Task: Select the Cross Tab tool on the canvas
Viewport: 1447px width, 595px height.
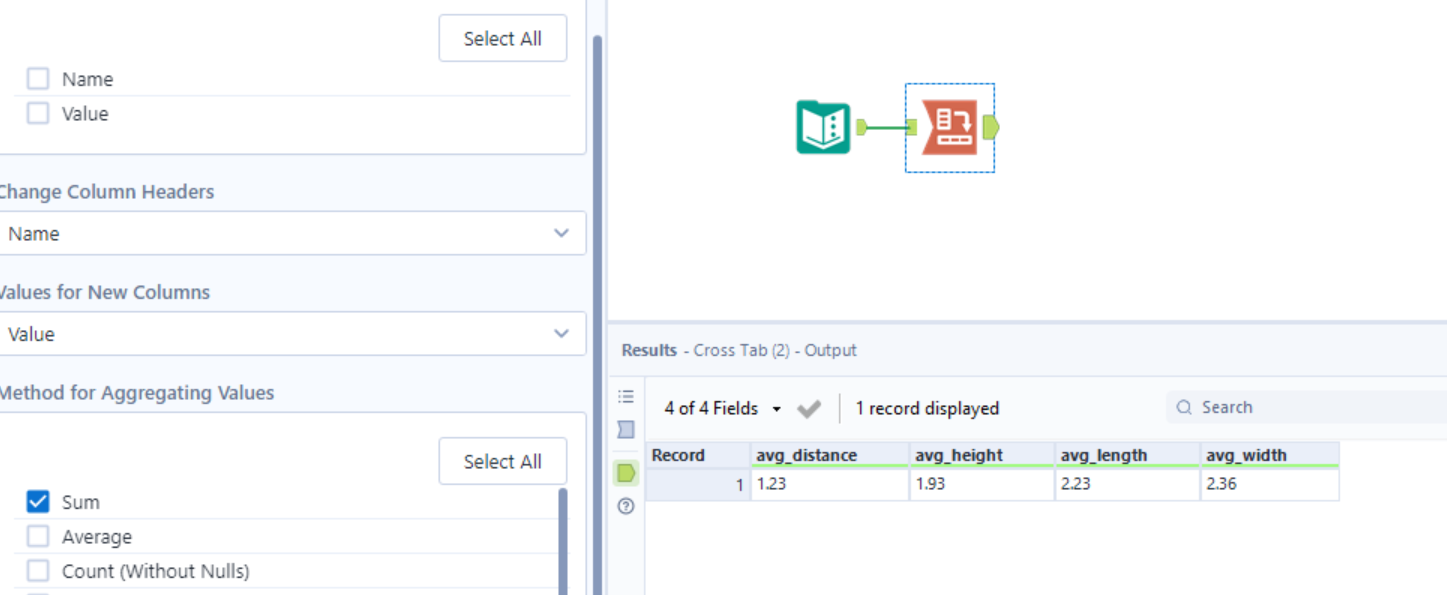Action: (x=948, y=128)
